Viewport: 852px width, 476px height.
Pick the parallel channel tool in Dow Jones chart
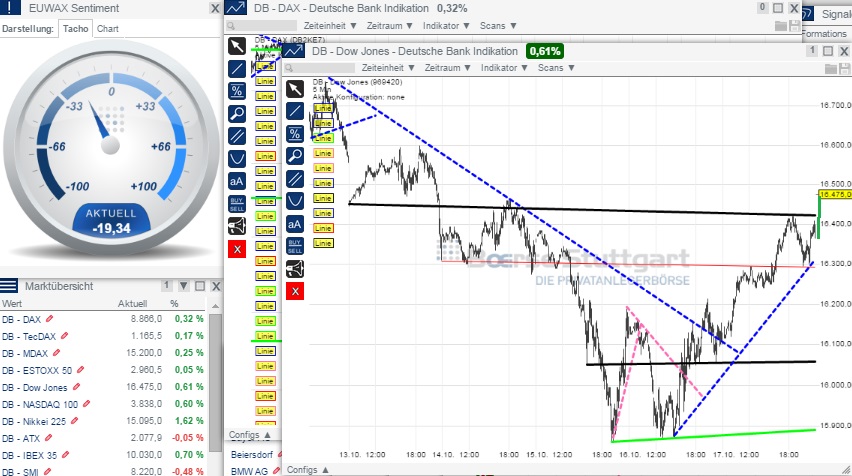pos(295,179)
